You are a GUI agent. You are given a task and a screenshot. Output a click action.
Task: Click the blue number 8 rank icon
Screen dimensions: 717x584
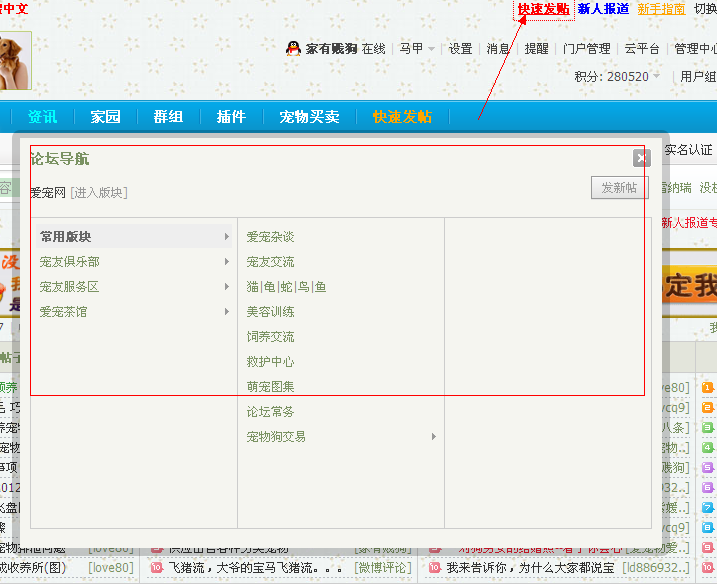pos(707,528)
